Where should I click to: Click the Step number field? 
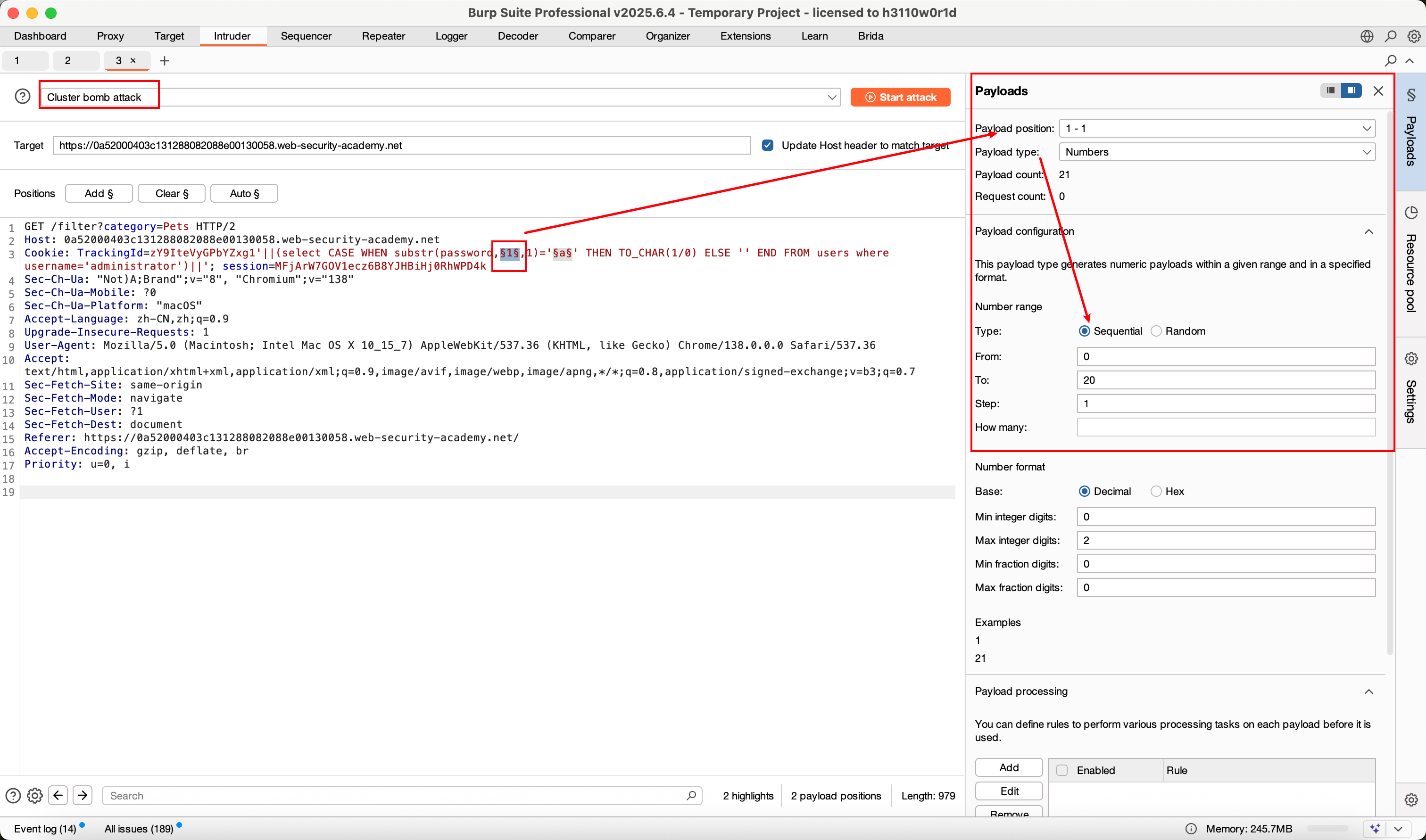tap(1226, 404)
